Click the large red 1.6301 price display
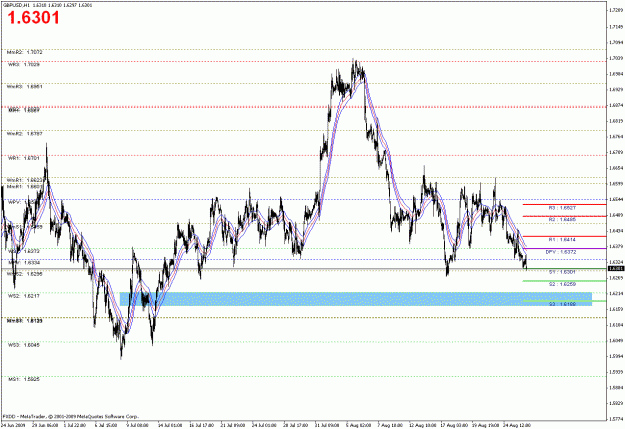This screenshot has width=625, height=429. (x=33, y=18)
